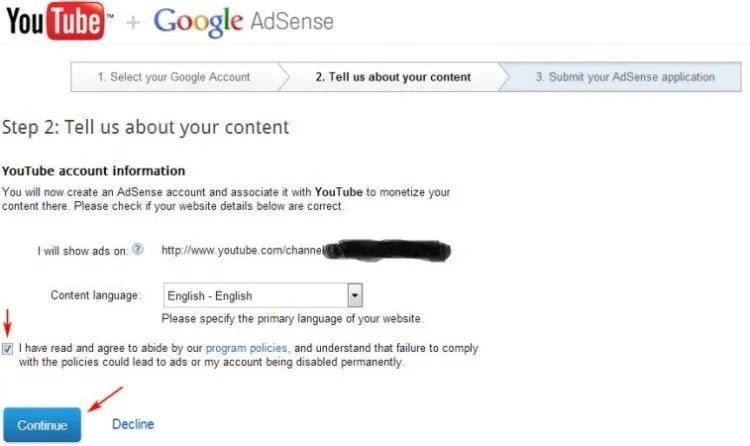The image size is (750, 446).
Task: Go to step 1 Select your Google Account
Action: pyautogui.click(x=174, y=77)
